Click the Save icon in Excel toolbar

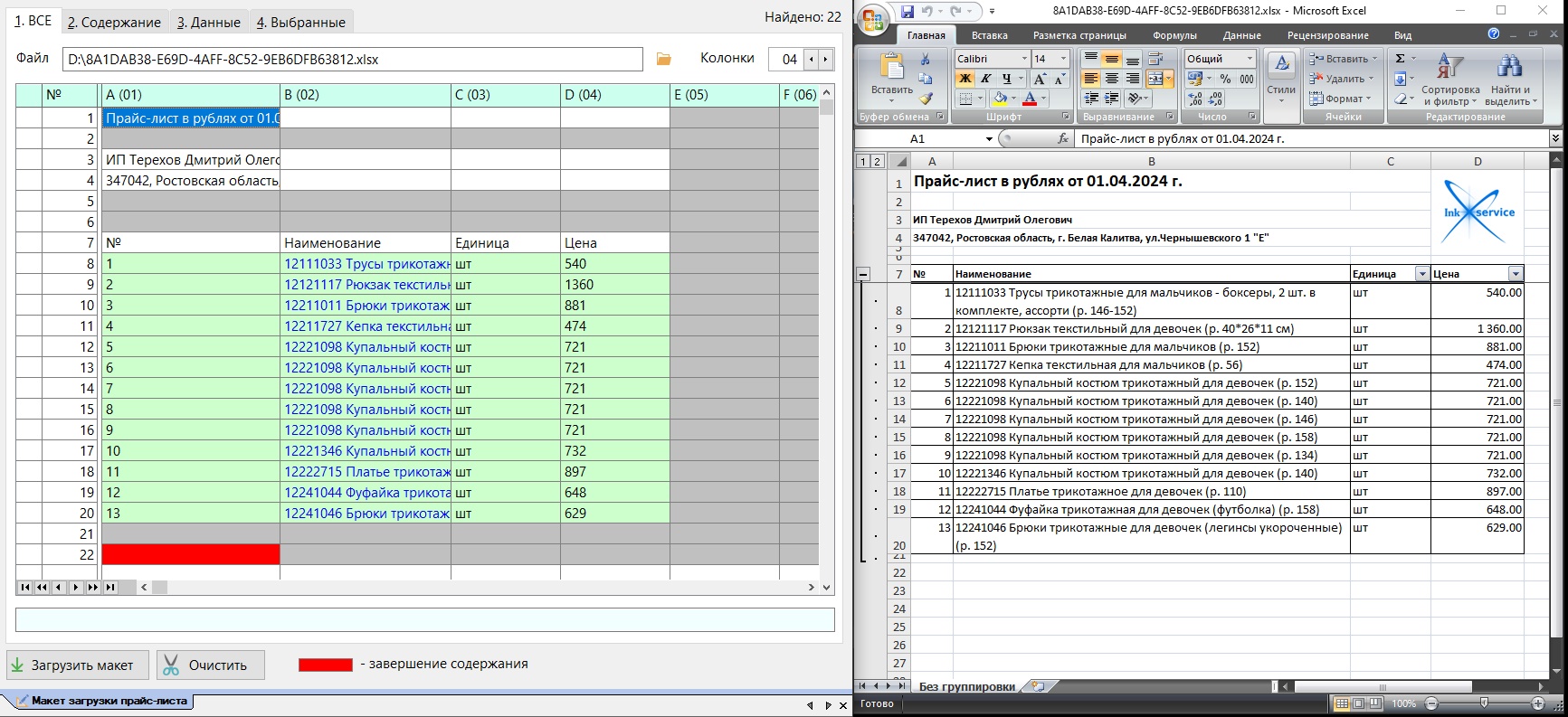[908, 12]
